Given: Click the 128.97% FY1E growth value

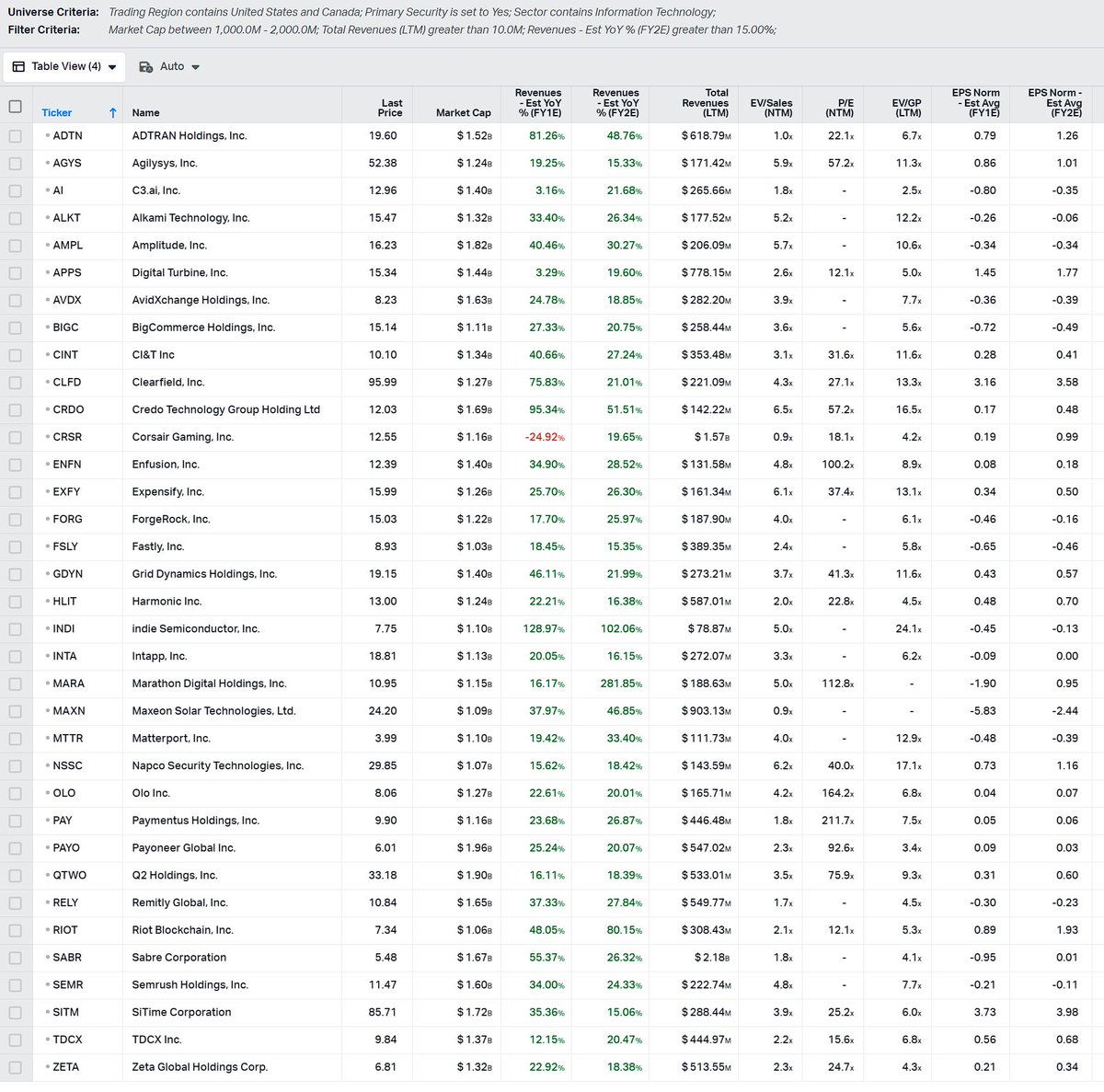Looking at the screenshot, I should tap(544, 629).
